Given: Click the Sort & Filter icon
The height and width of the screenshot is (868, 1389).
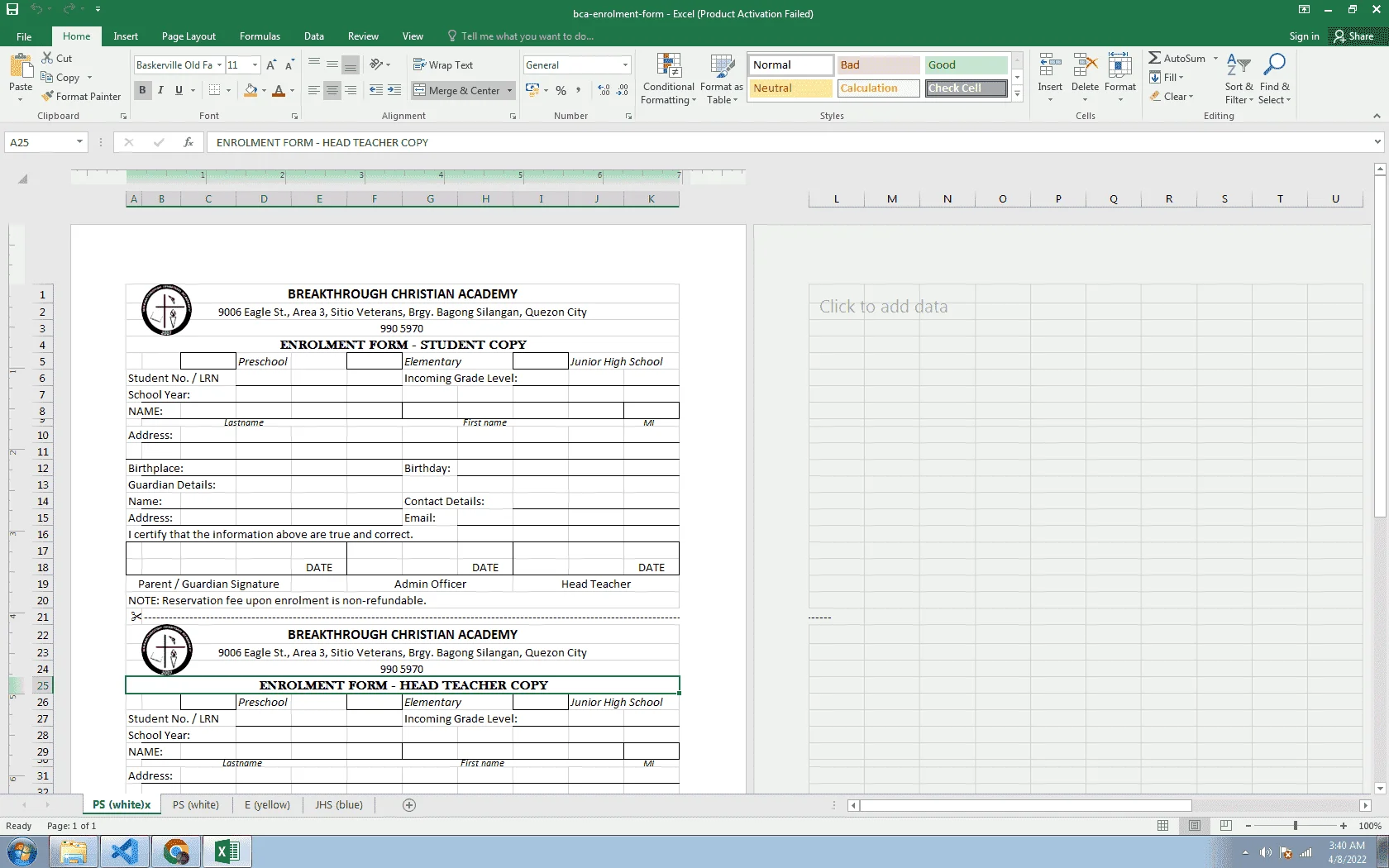Looking at the screenshot, I should pyautogui.click(x=1239, y=64).
